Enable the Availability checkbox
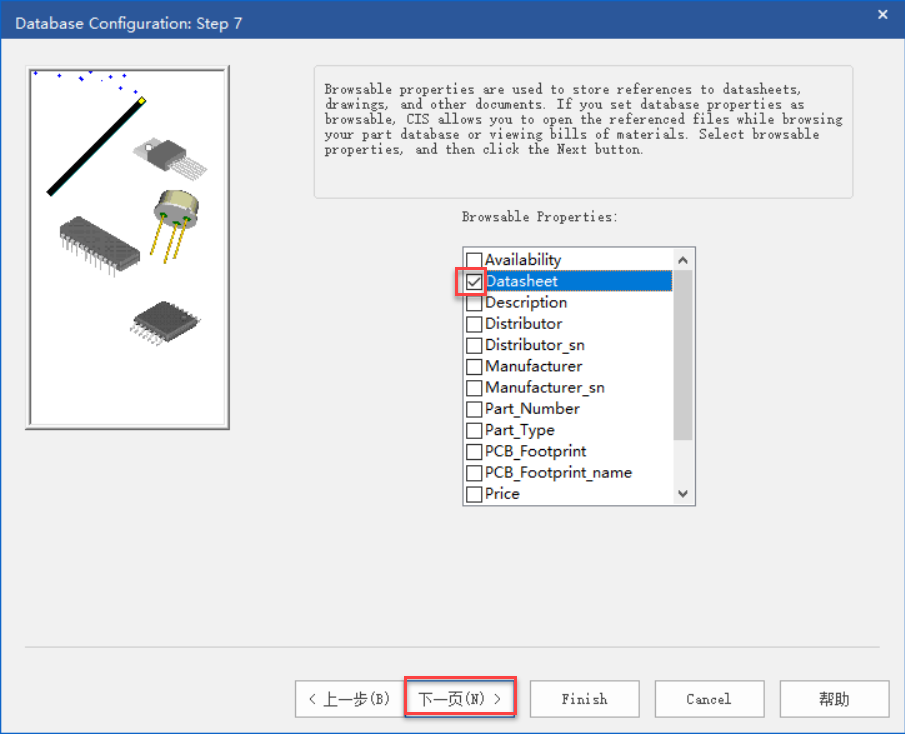905x734 pixels. 474,260
